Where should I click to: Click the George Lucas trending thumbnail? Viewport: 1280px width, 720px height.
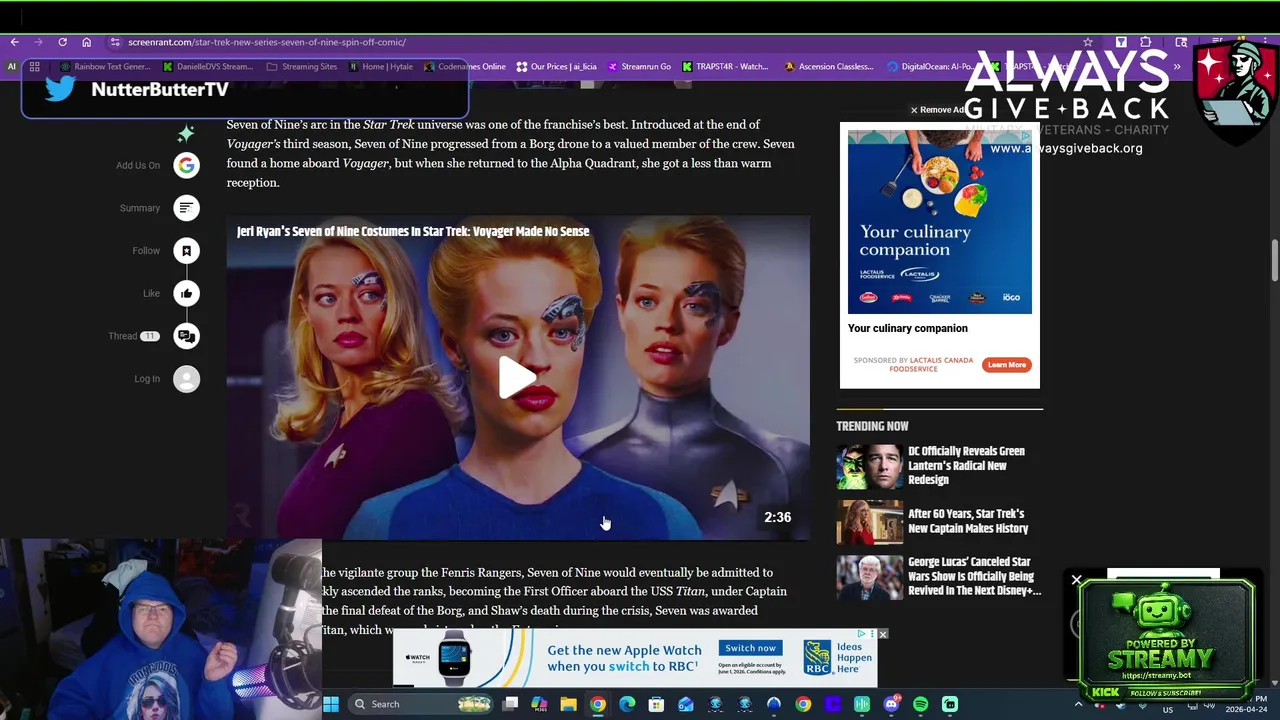(x=869, y=578)
